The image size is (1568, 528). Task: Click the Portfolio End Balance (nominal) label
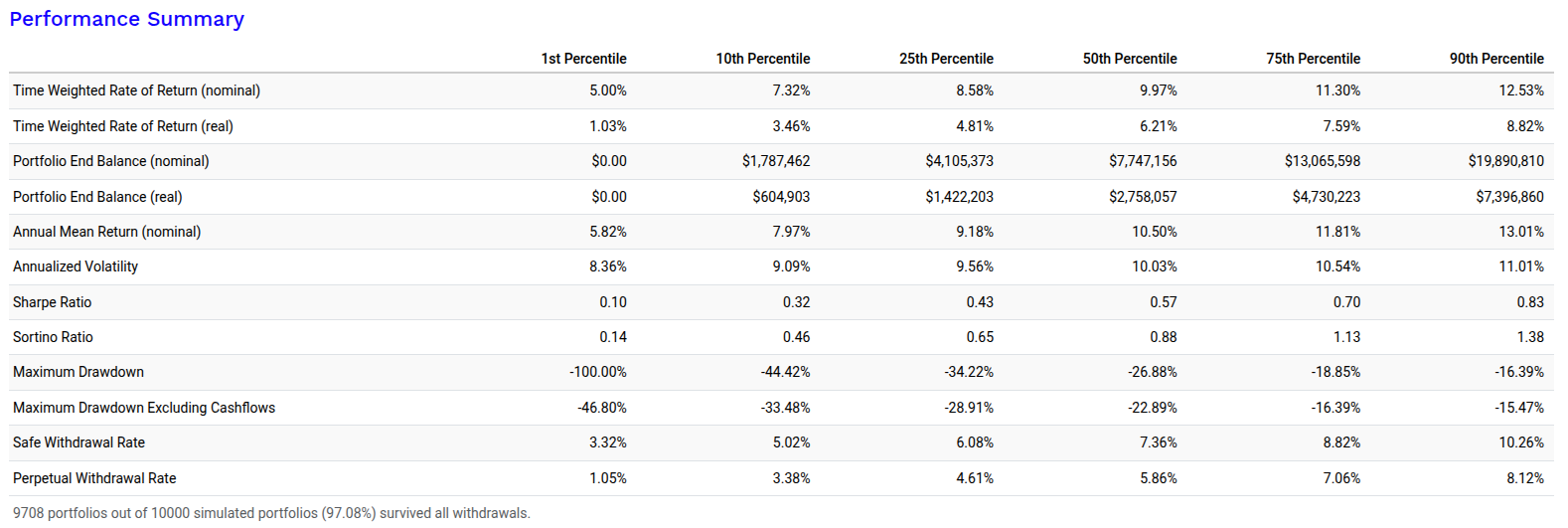(111, 161)
